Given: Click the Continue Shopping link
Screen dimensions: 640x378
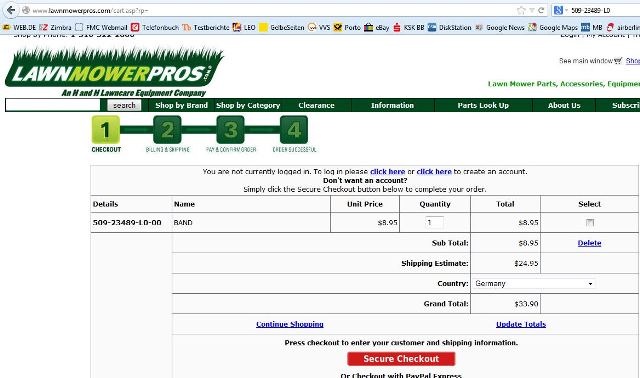Looking at the screenshot, I should click(x=290, y=324).
